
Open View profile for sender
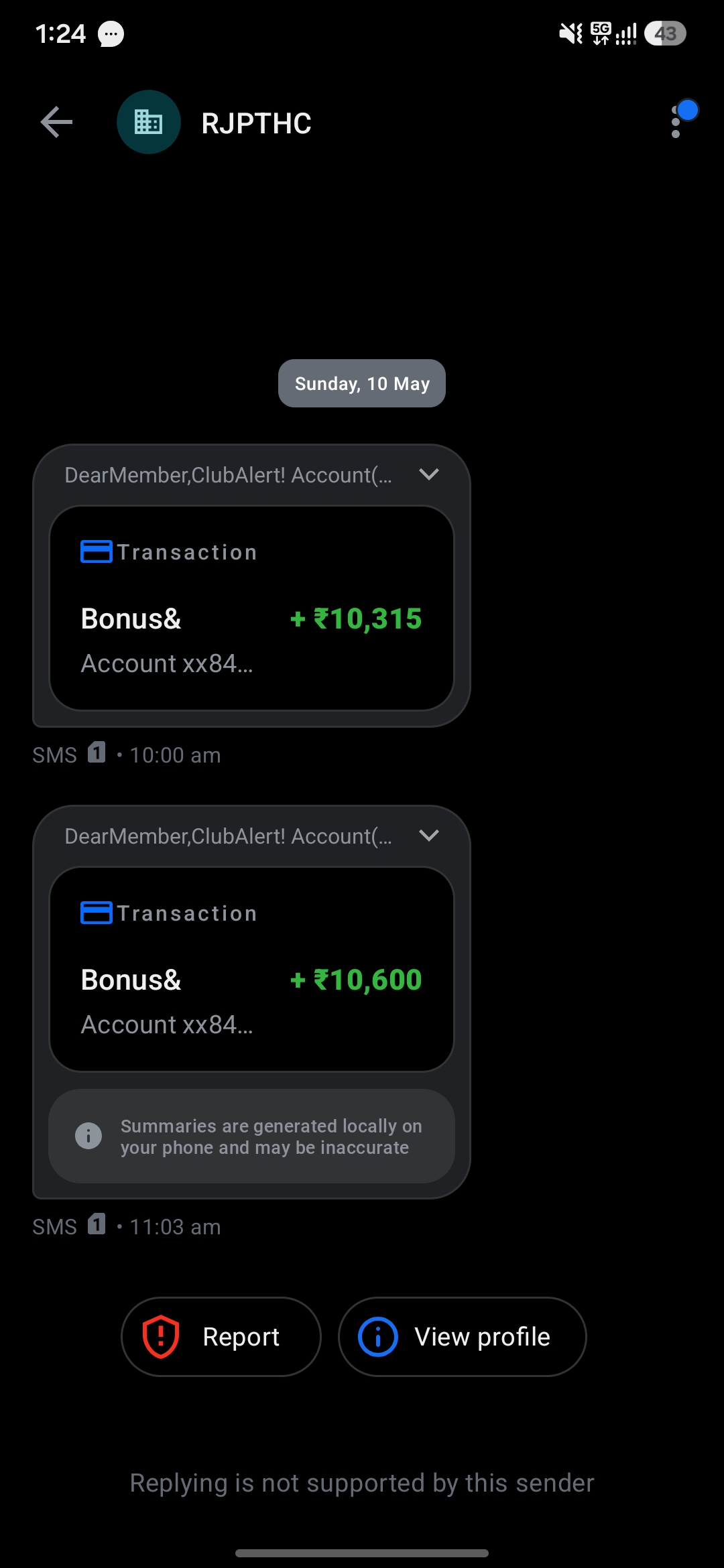[x=463, y=1337]
